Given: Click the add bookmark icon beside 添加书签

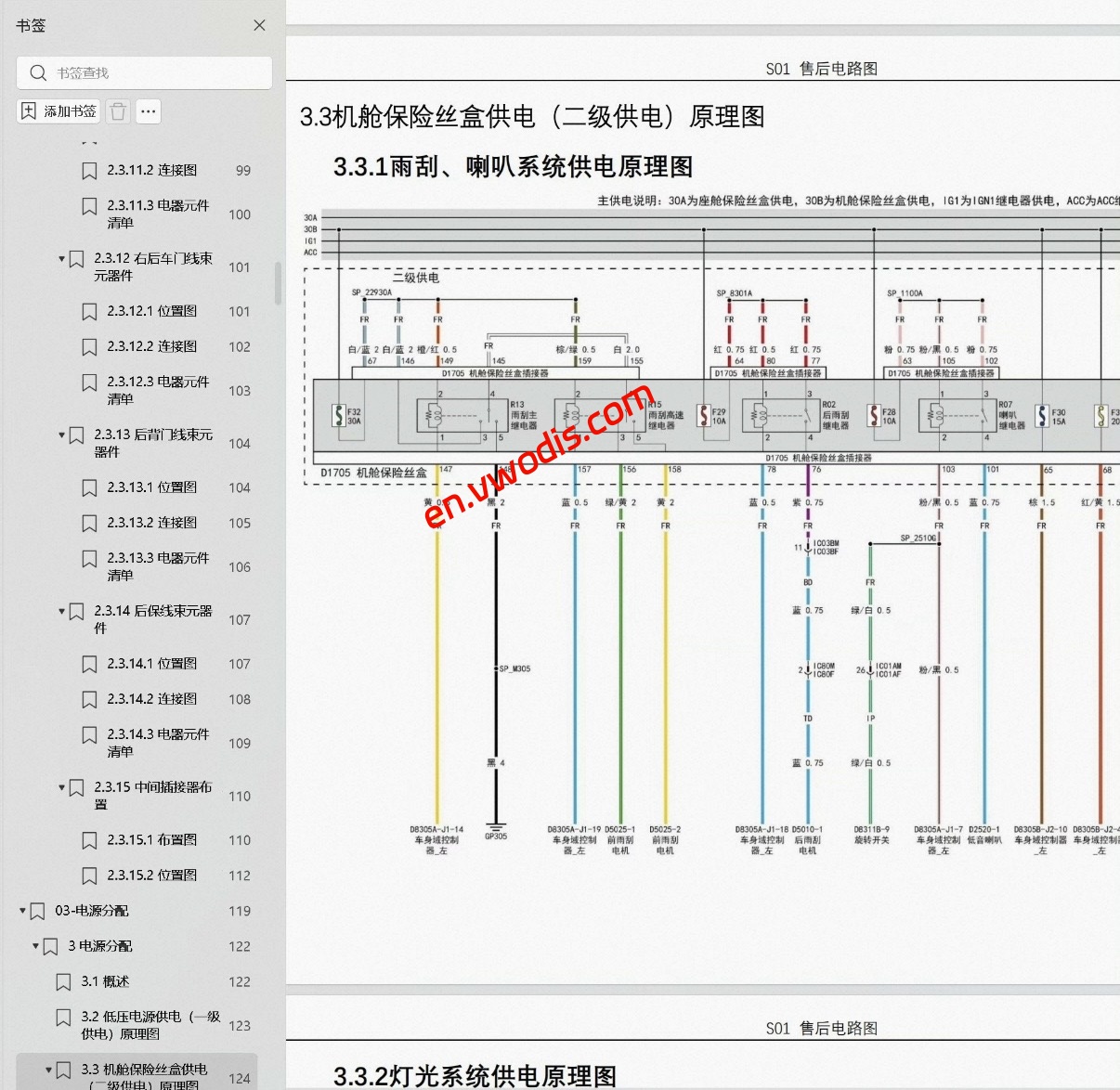Looking at the screenshot, I should [x=27, y=110].
